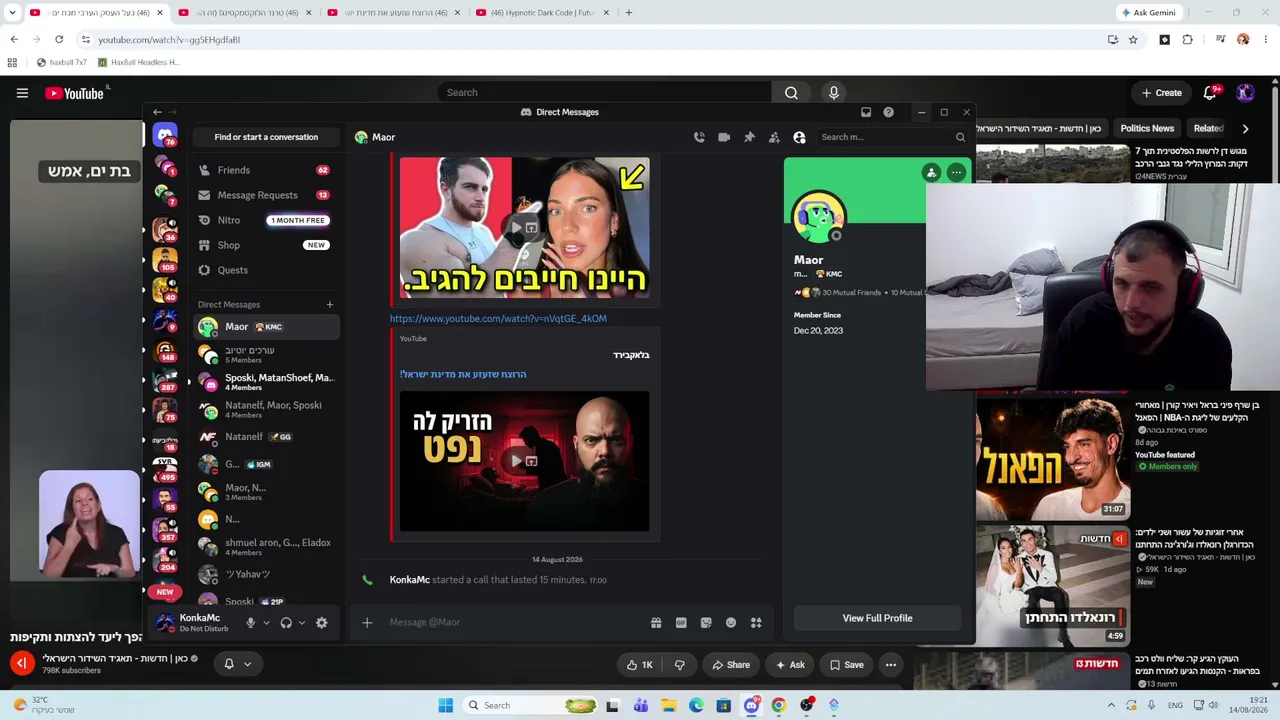Viewport: 1280px width, 720px height.
Task: Select the Politics News filter chip
Action: pos(1147,128)
